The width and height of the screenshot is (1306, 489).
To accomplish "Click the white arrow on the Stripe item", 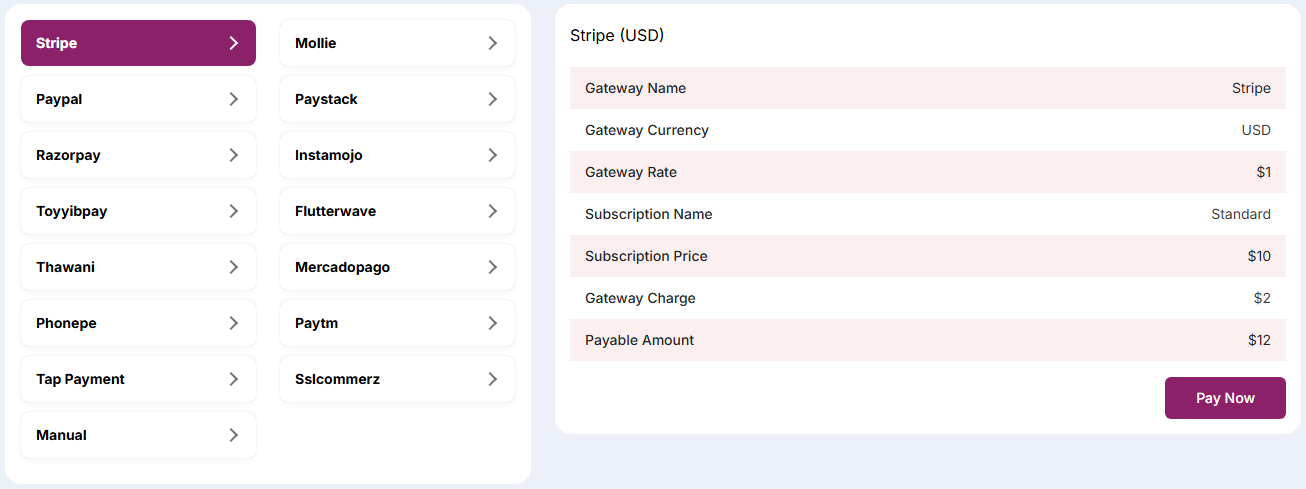I will coord(233,43).
